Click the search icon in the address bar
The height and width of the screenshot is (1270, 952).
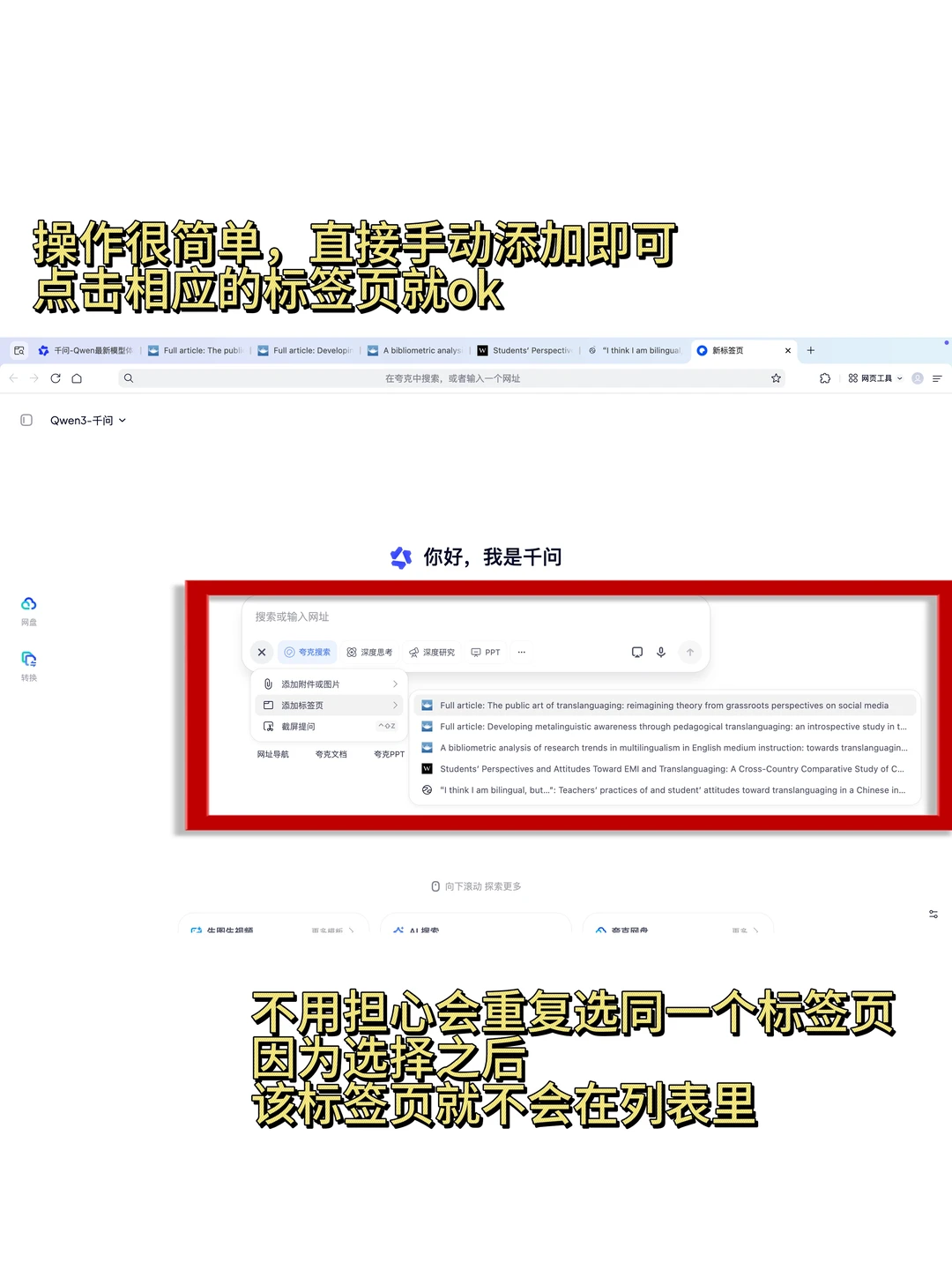click(x=129, y=378)
